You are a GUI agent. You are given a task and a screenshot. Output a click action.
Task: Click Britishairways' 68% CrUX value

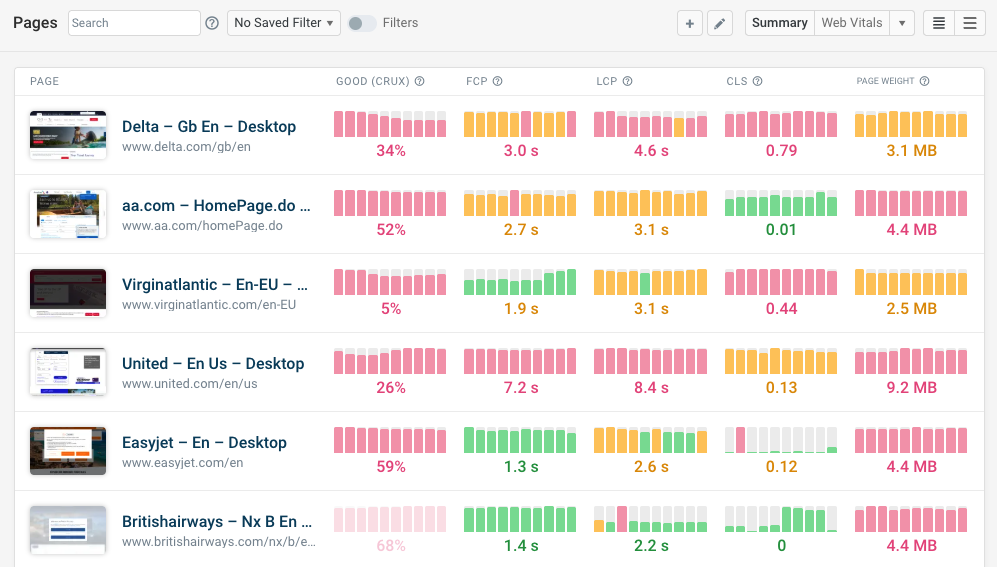point(390,545)
